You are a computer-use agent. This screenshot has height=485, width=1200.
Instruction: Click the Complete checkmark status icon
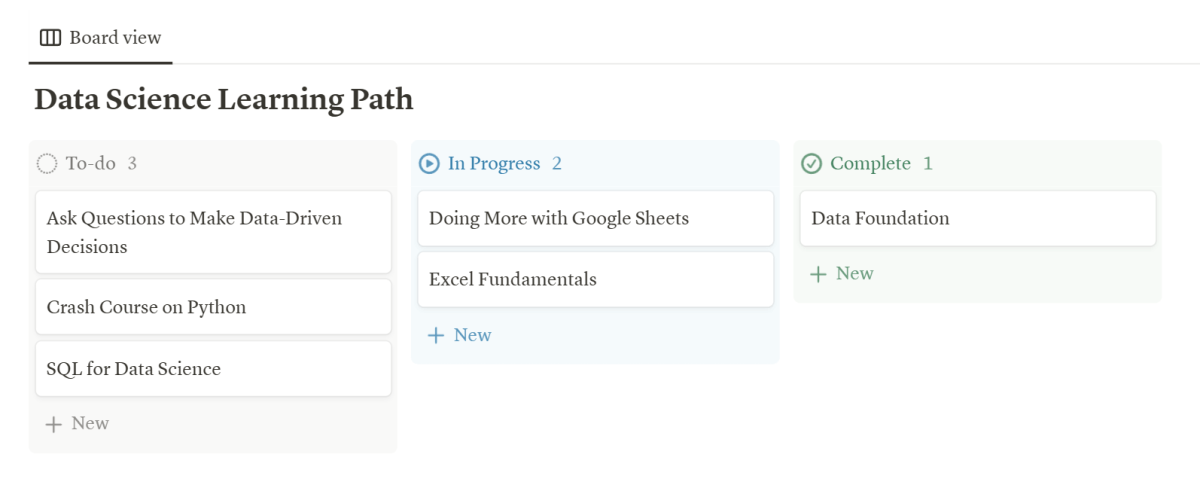pos(812,163)
